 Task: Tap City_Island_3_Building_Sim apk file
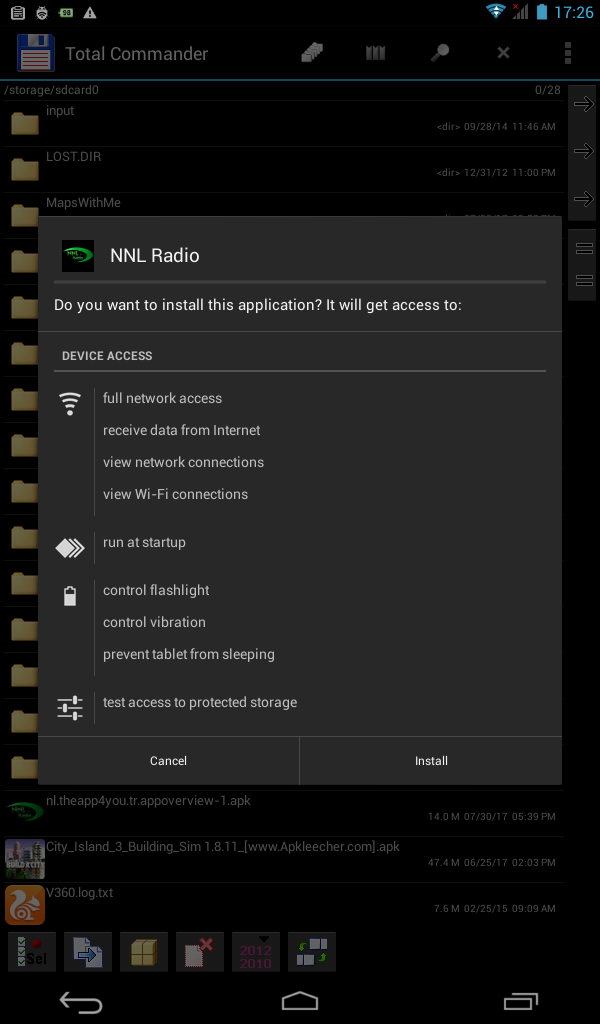(x=282, y=859)
